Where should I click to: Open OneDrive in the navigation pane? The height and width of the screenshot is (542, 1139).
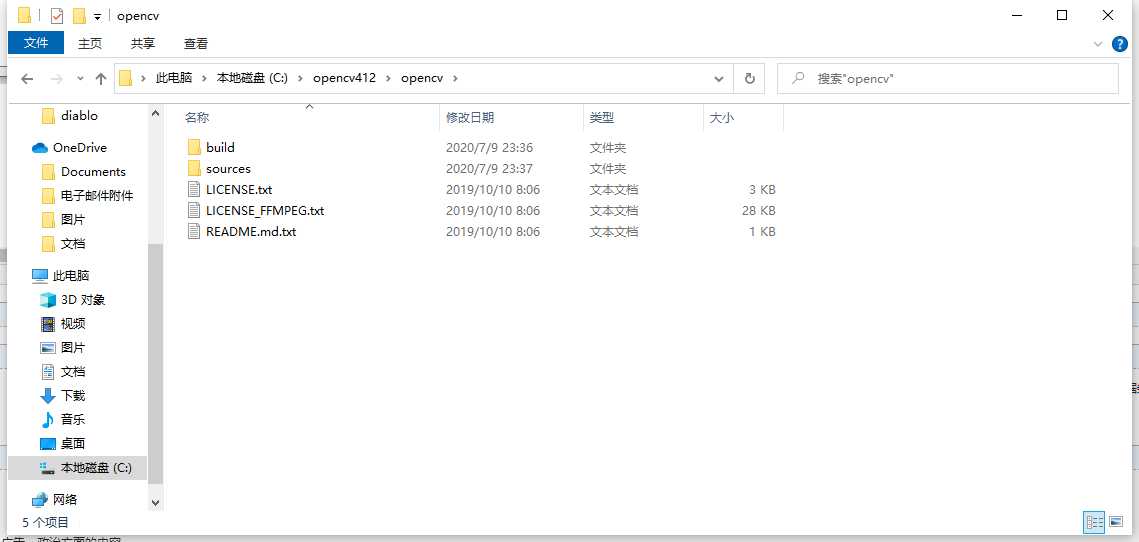(x=79, y=147)
